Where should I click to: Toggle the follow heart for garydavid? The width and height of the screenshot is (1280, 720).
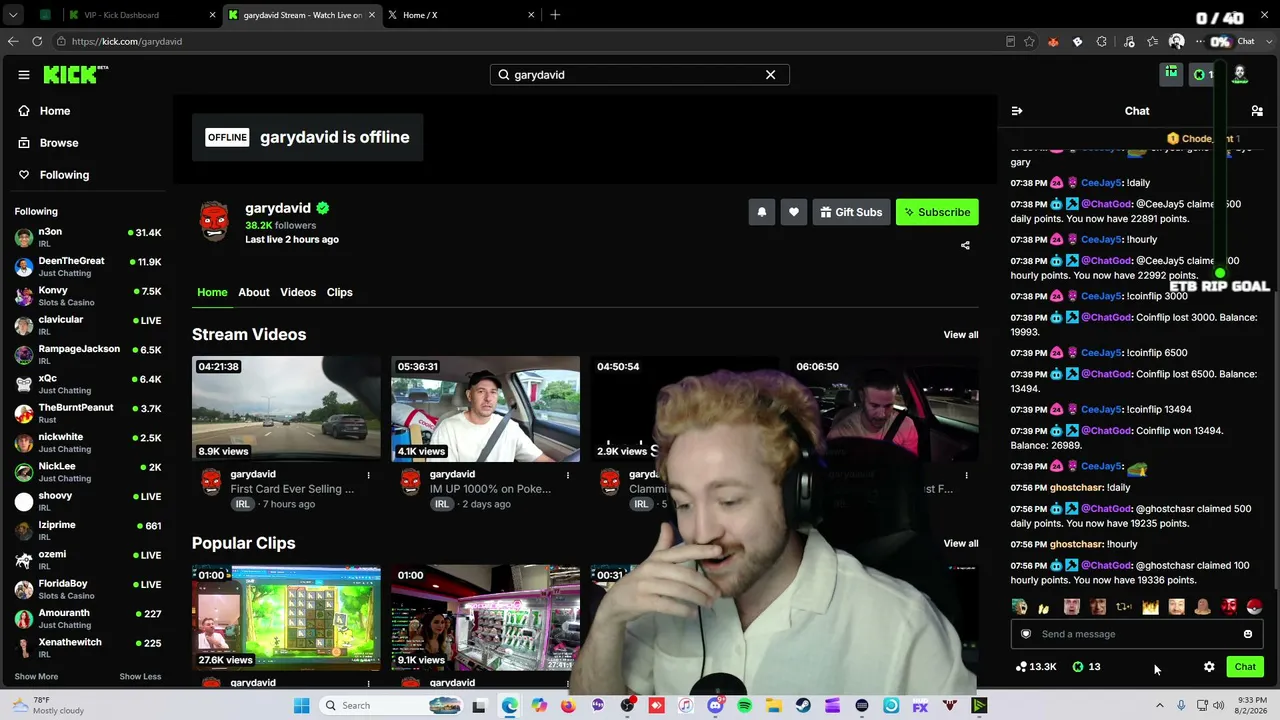pos(794,212)
